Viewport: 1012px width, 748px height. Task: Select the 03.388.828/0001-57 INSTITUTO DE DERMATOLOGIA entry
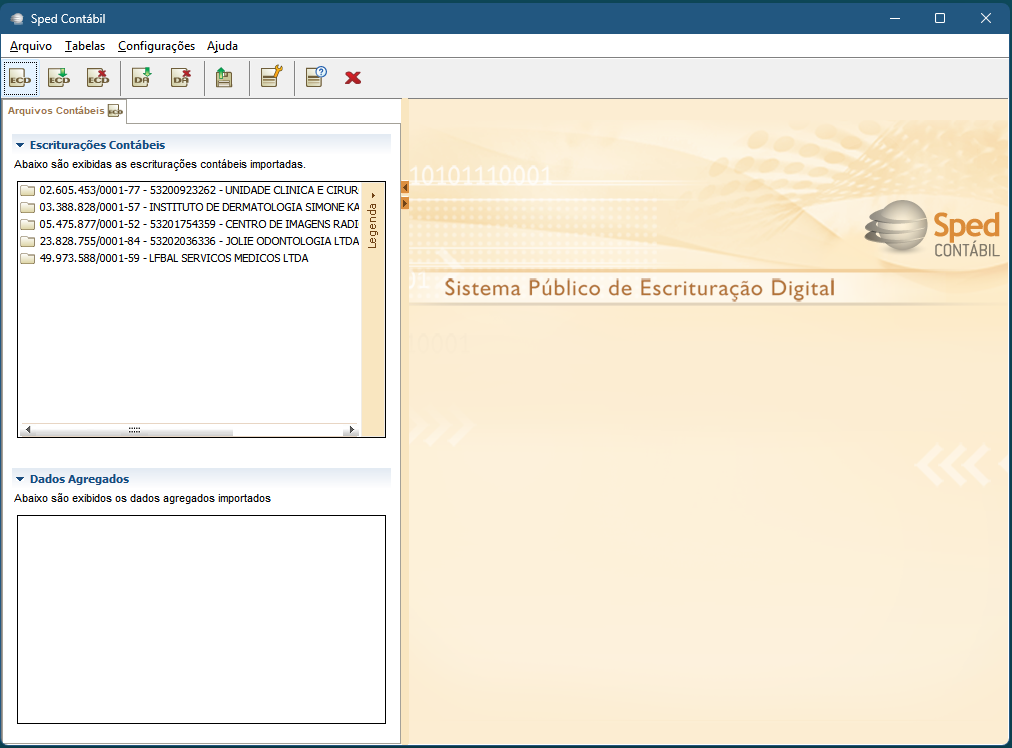click(x=199, y=207)
